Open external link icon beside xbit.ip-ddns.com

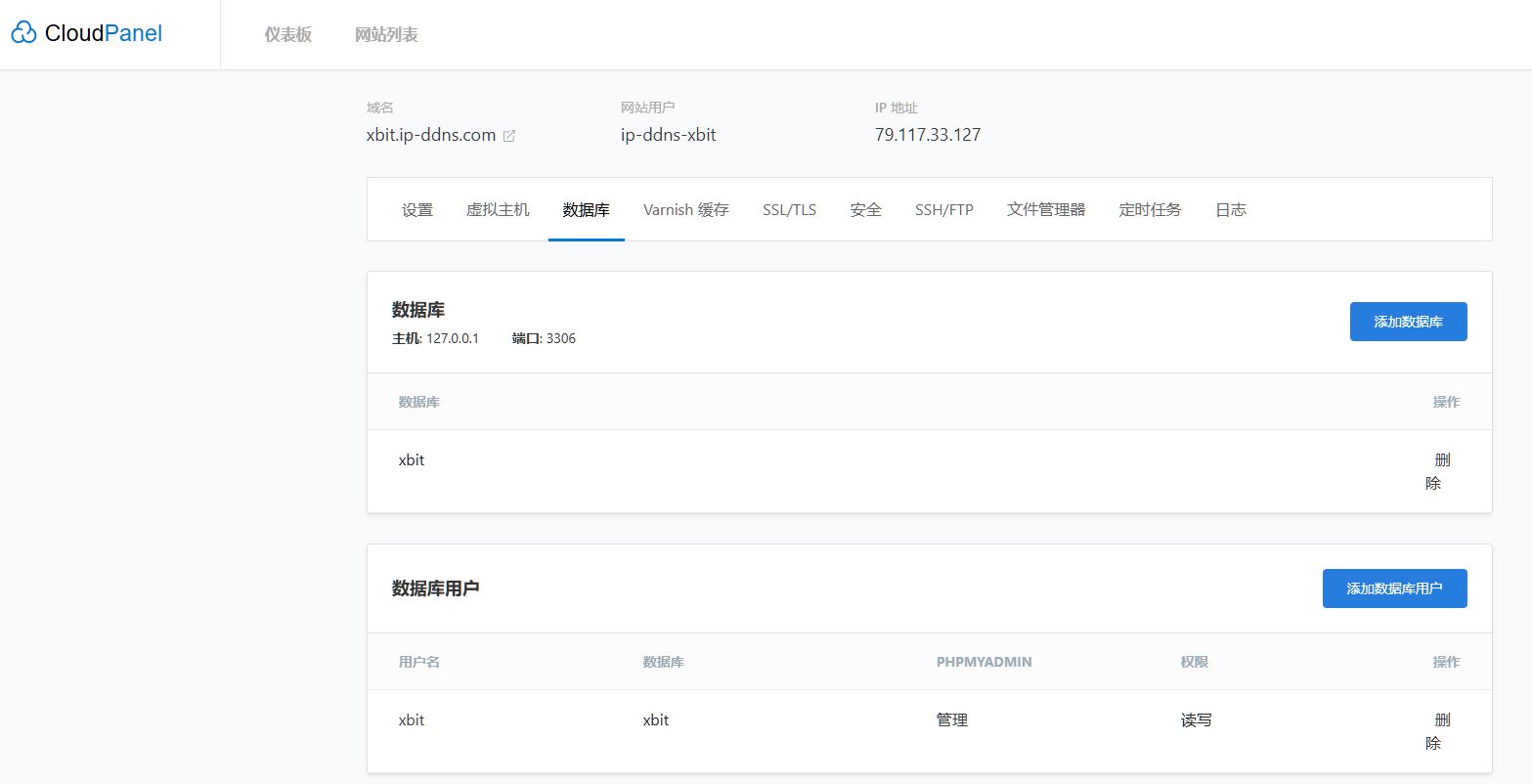click(509, 136)
